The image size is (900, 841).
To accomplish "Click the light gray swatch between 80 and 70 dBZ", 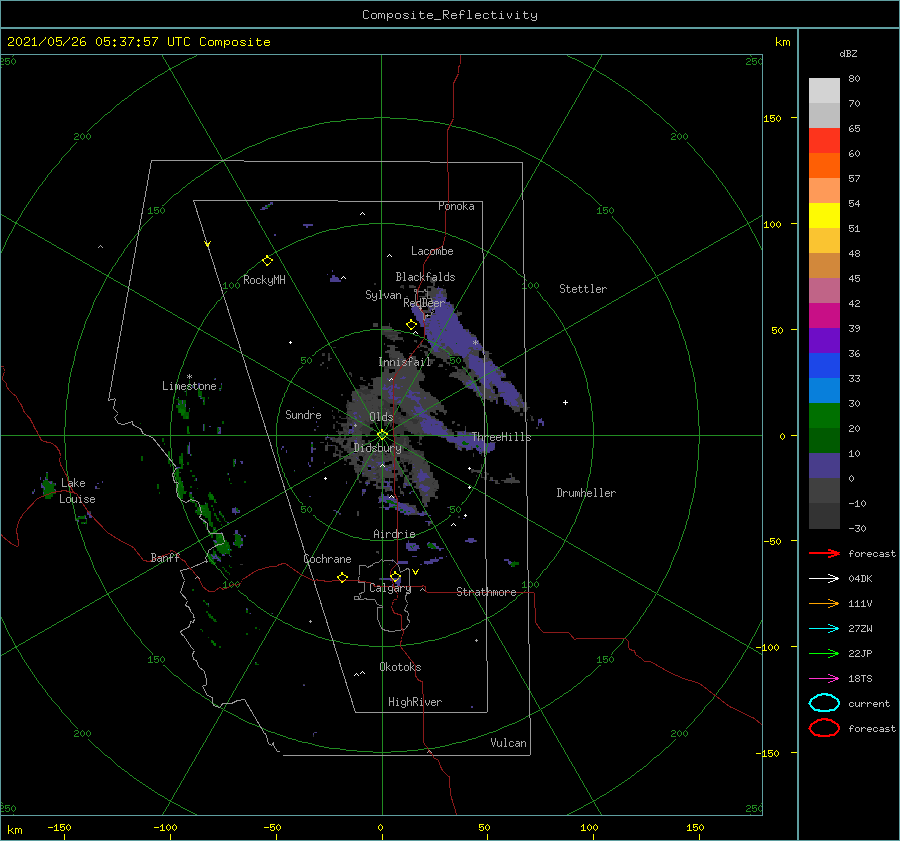I will (x=824, y=91).
